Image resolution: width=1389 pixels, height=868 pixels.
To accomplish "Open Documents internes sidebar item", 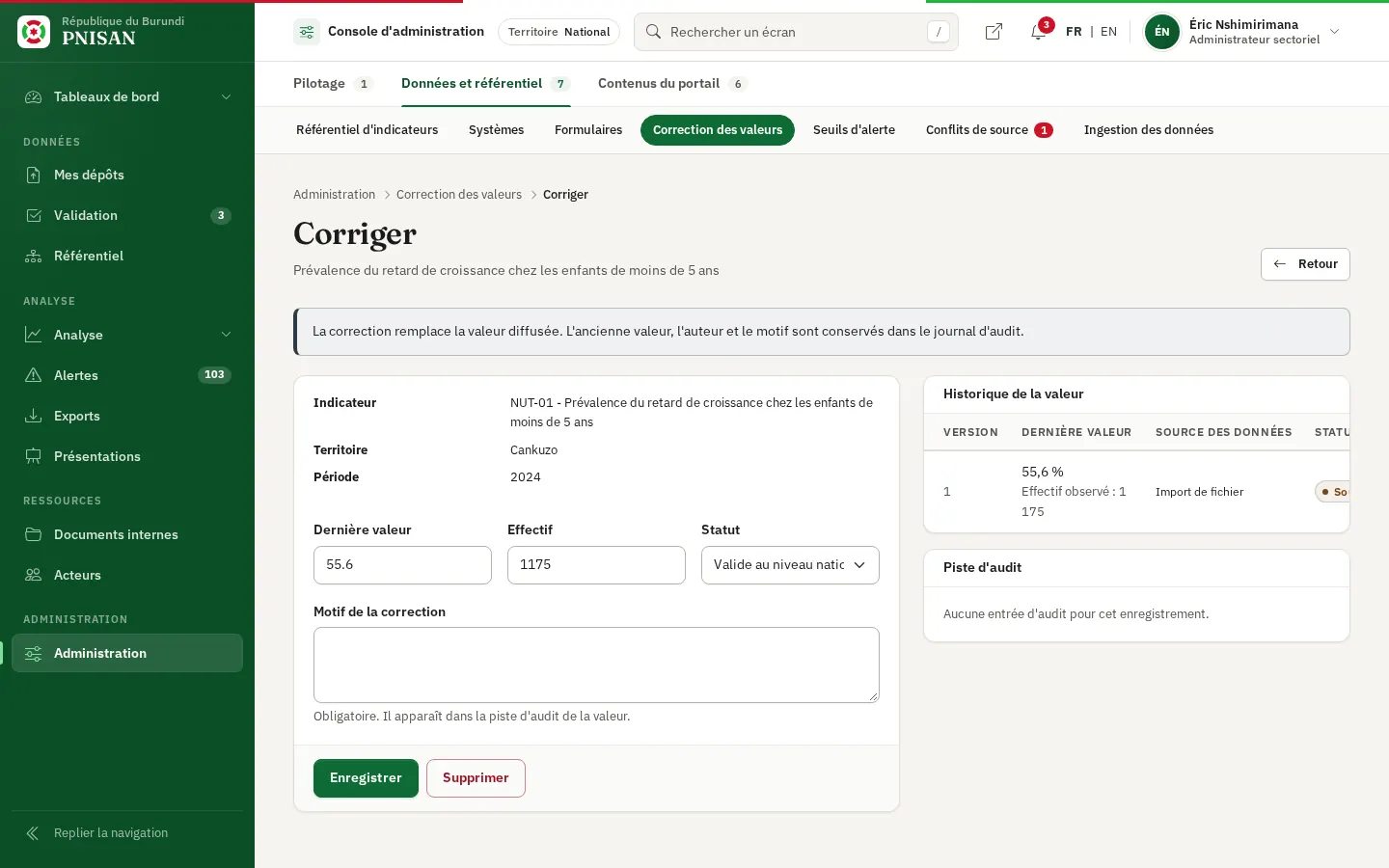I will tap(127, 534).
